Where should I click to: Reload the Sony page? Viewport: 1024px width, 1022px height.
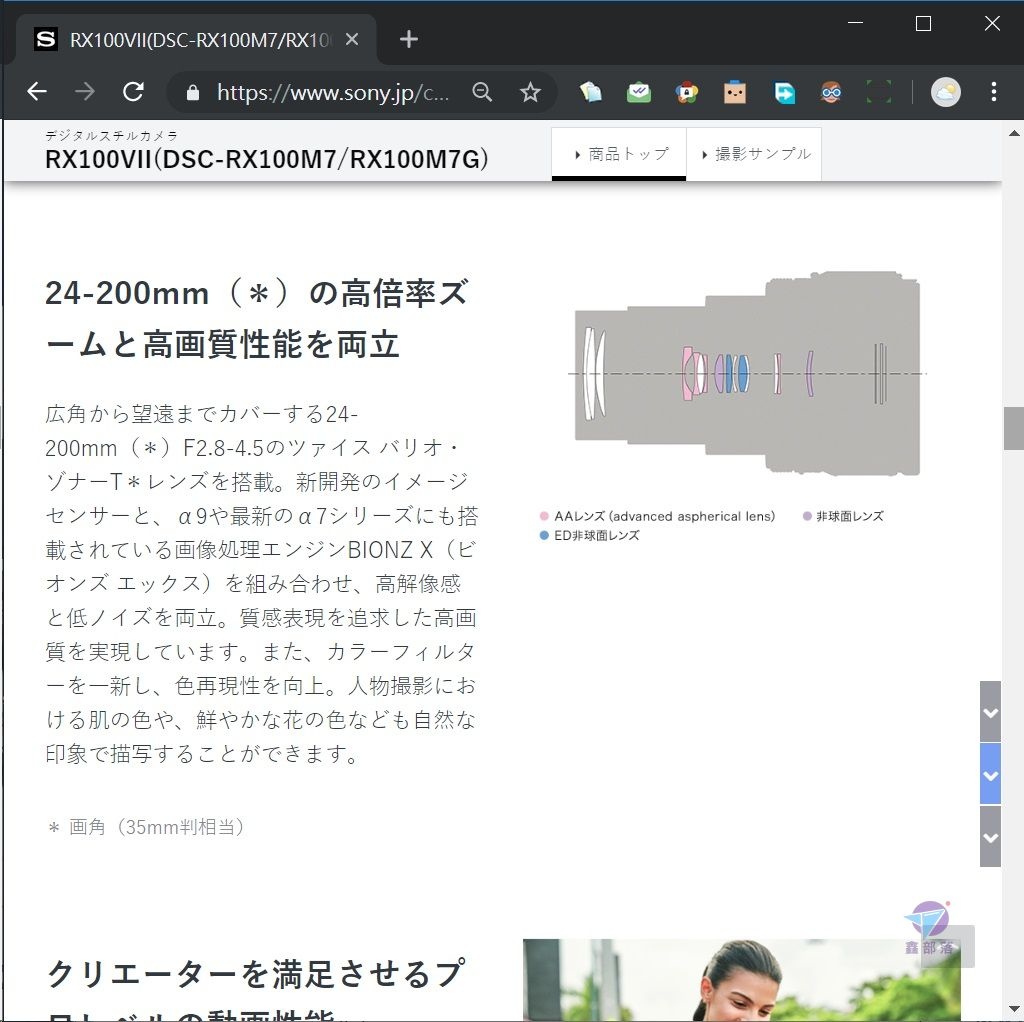click(x=133, y=91)
